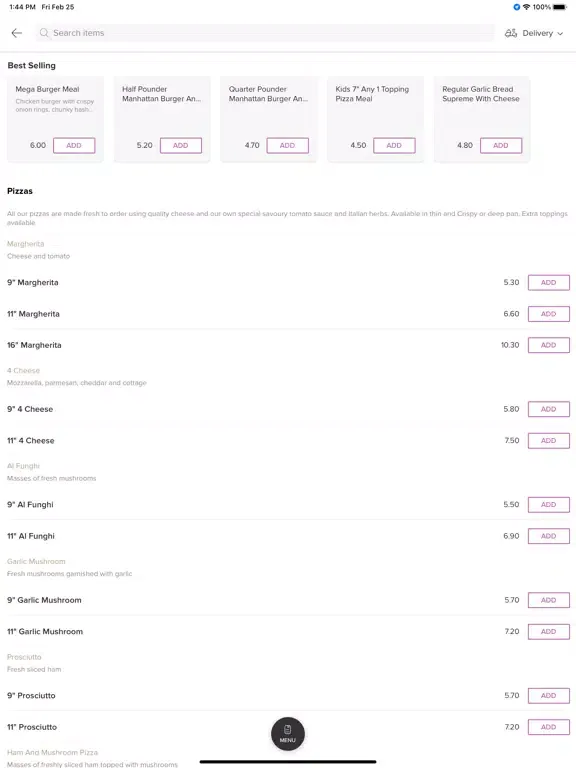576x768 pixels.
Task: Open the Quarter Pounder Manhattan Burger card
Action: (x=268, y=119)
